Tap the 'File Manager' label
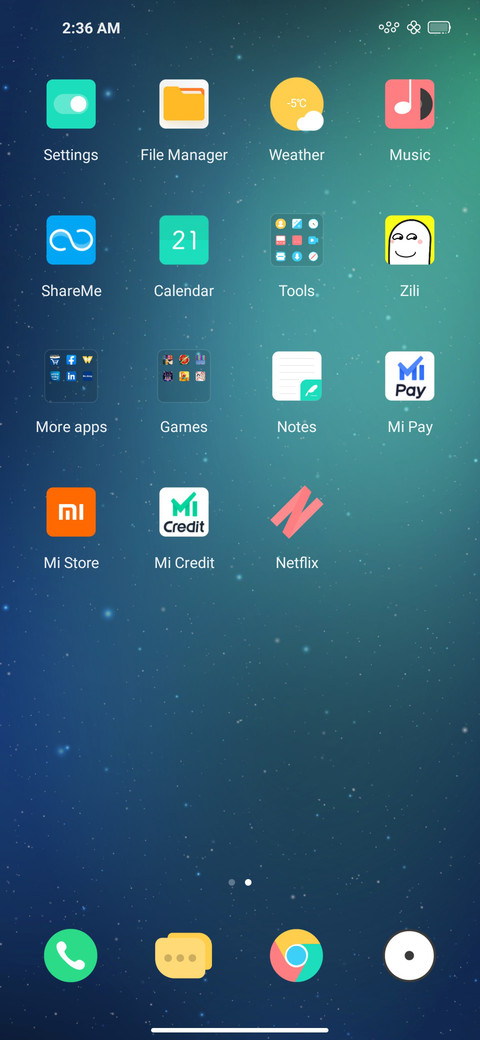Screen dimensions: 480x1040 point(184,155)
